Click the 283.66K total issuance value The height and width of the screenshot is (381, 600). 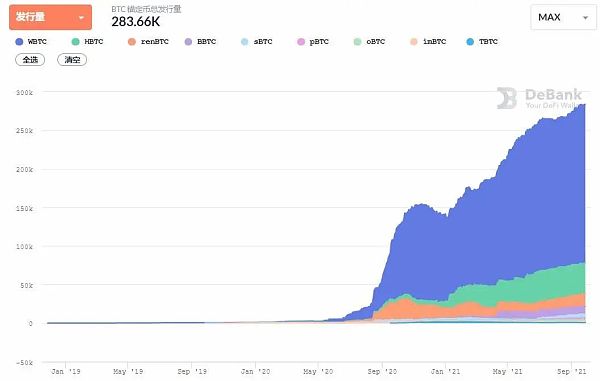tap(136, 22)
